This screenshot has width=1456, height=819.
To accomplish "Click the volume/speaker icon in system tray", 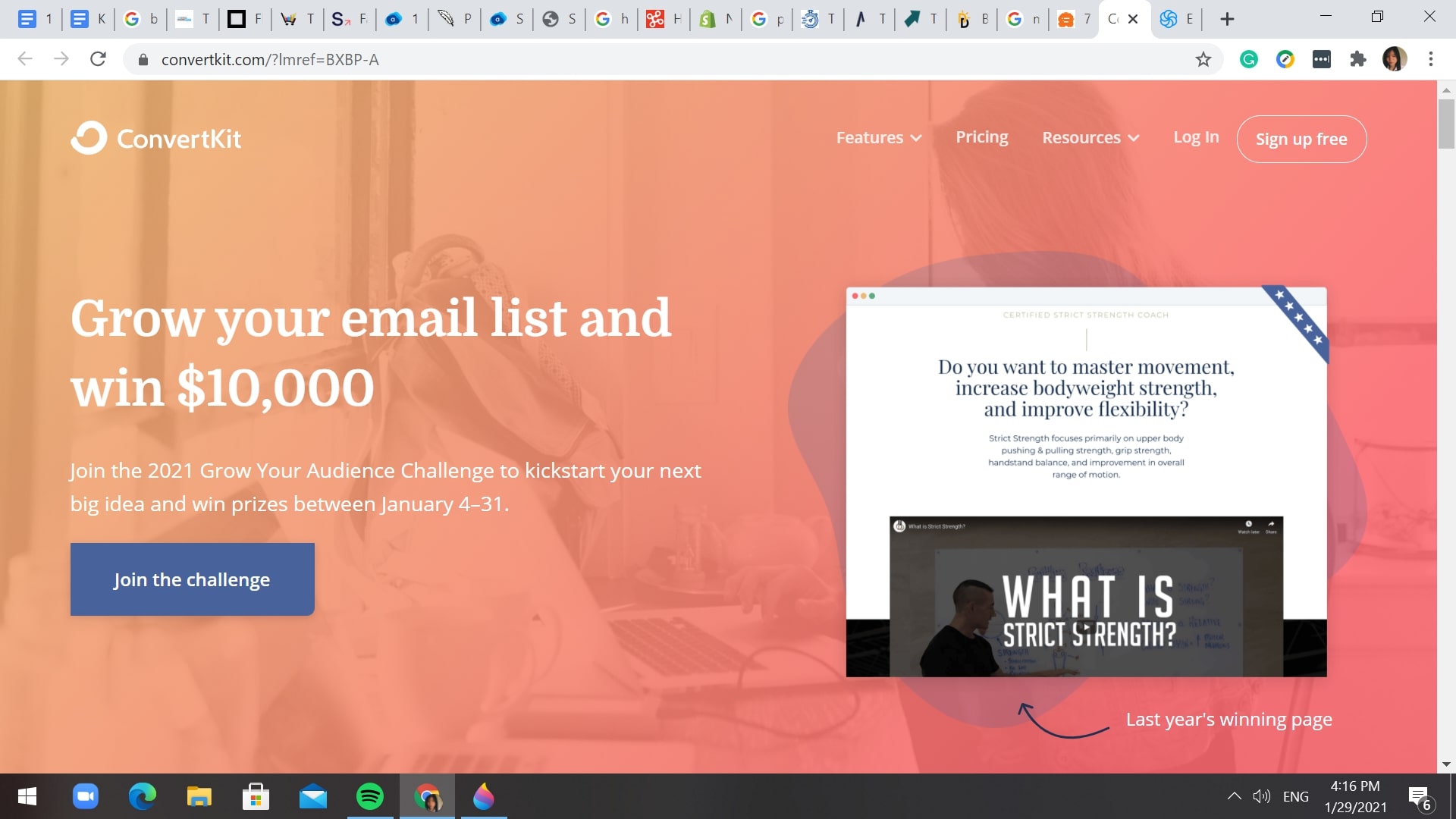I will coord(1263,795).
